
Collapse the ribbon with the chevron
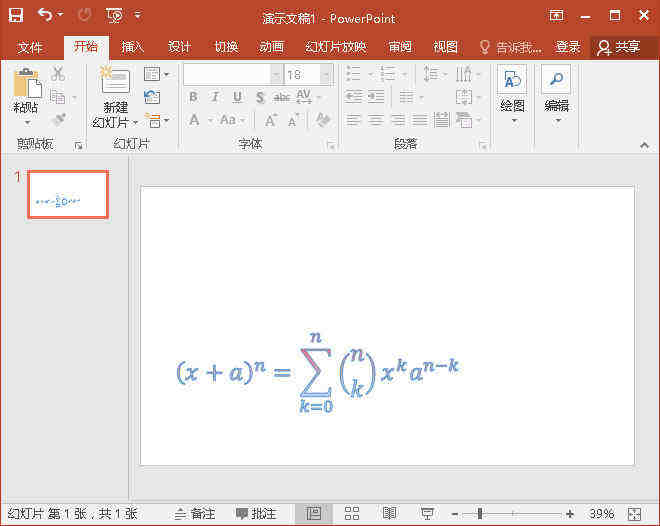(644, 146)
